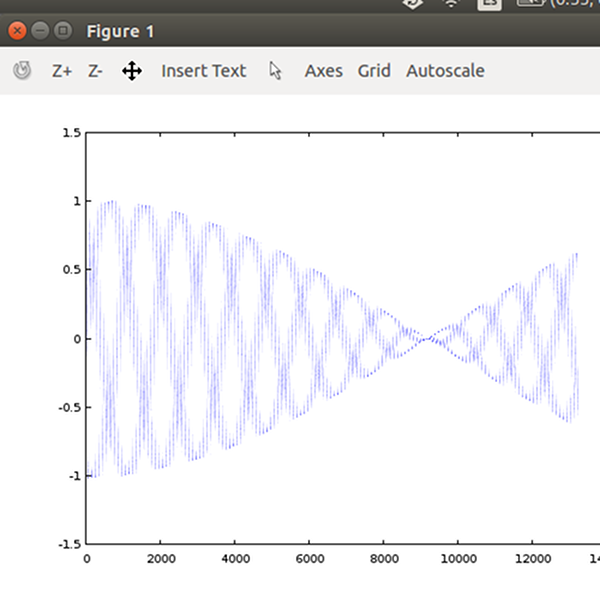Viewport: 600px width, 600px height.
Task: Select the rotate tool icon
Action: tap(22, 71)
